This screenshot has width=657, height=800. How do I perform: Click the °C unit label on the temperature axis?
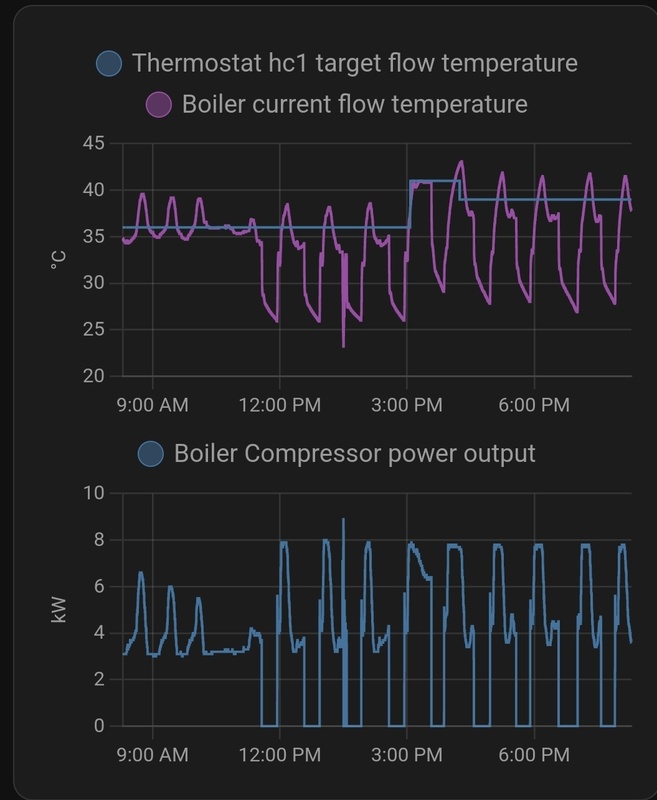58,259
